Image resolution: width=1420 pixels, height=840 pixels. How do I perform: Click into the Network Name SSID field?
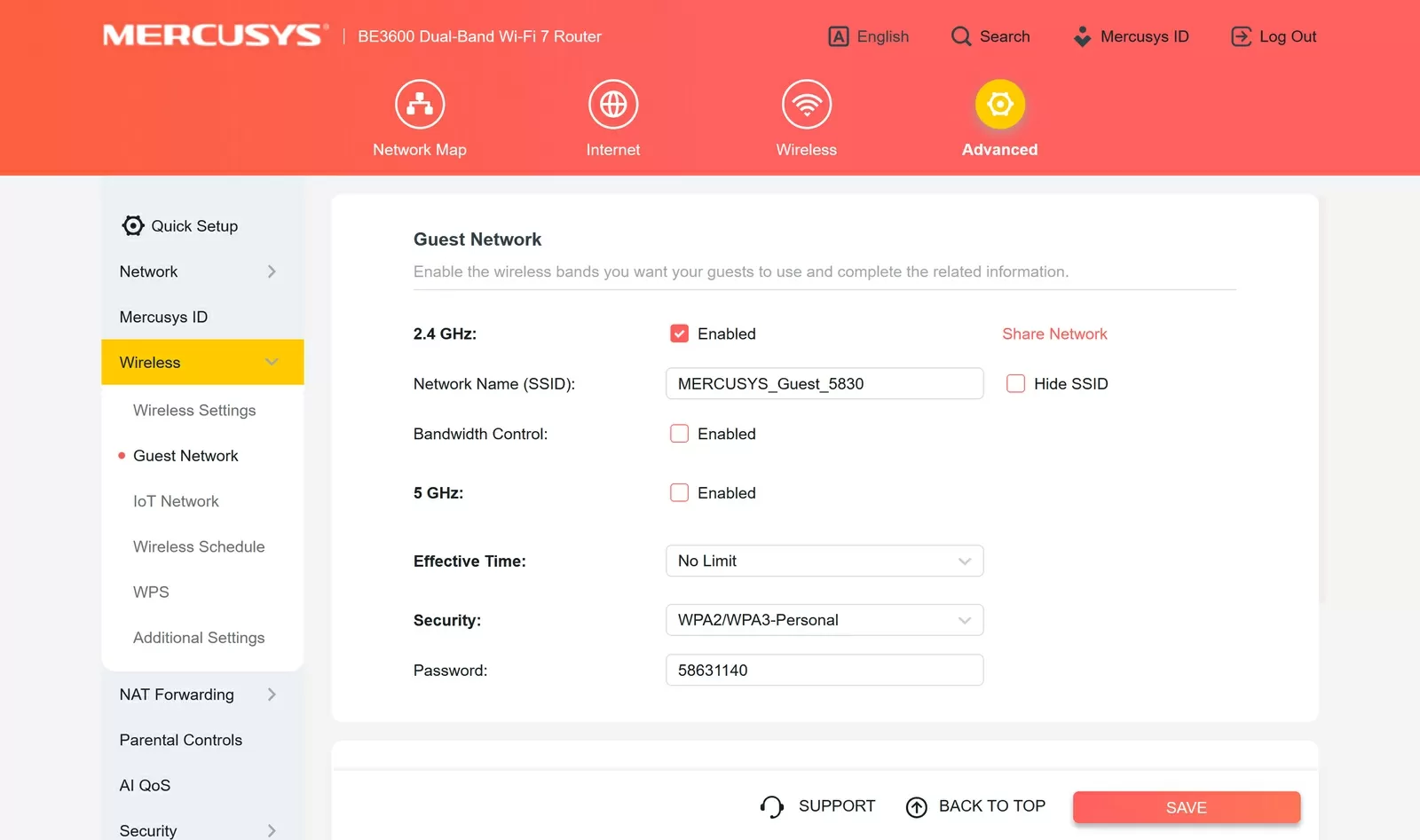click(x=824, y=383)
